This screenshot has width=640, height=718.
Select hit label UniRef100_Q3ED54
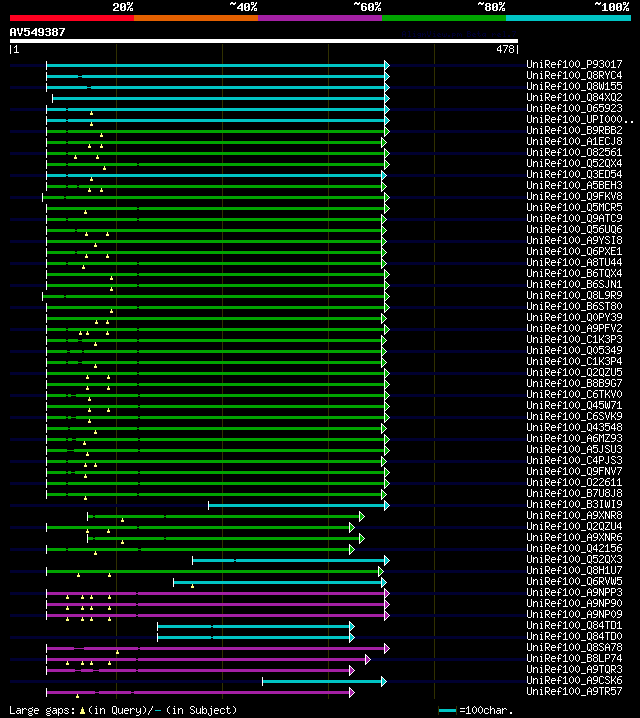[x=574, y=174]
